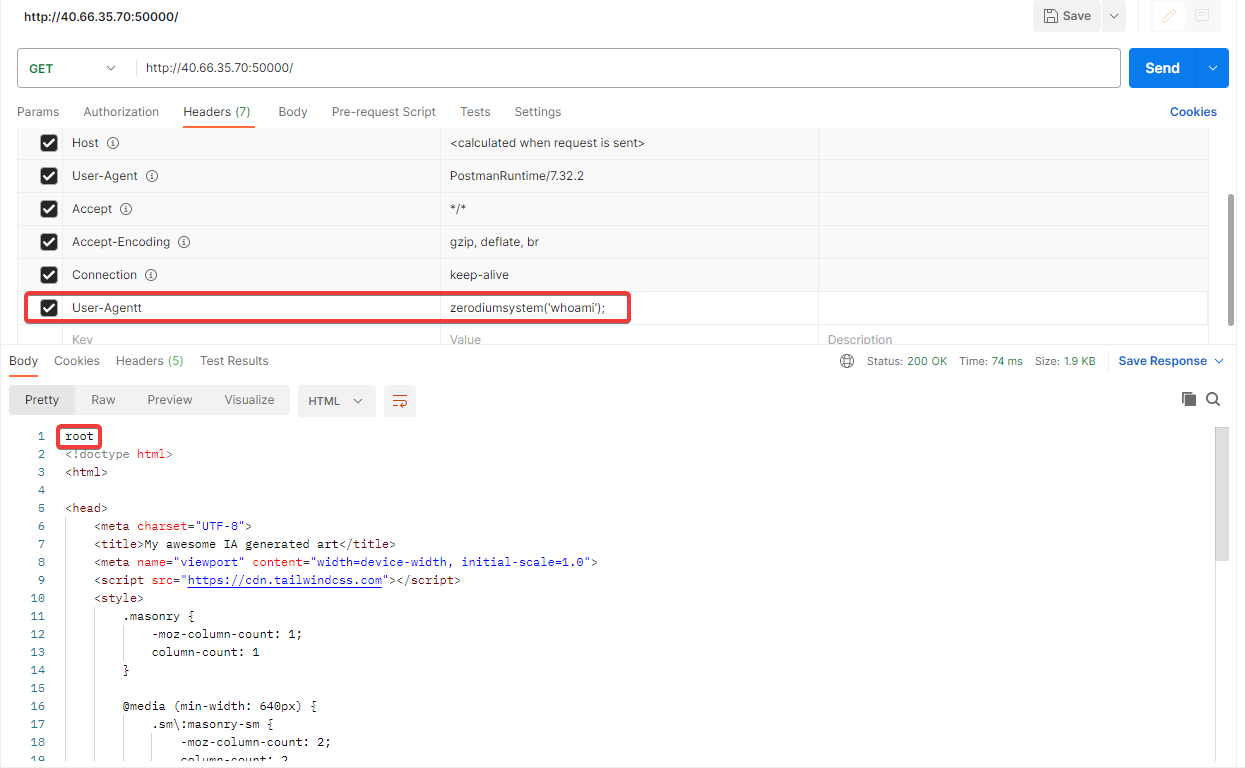Open the comments icon at top right
The height and width of the screenshot is (768, 1245).
click(x=1201, y=16)
